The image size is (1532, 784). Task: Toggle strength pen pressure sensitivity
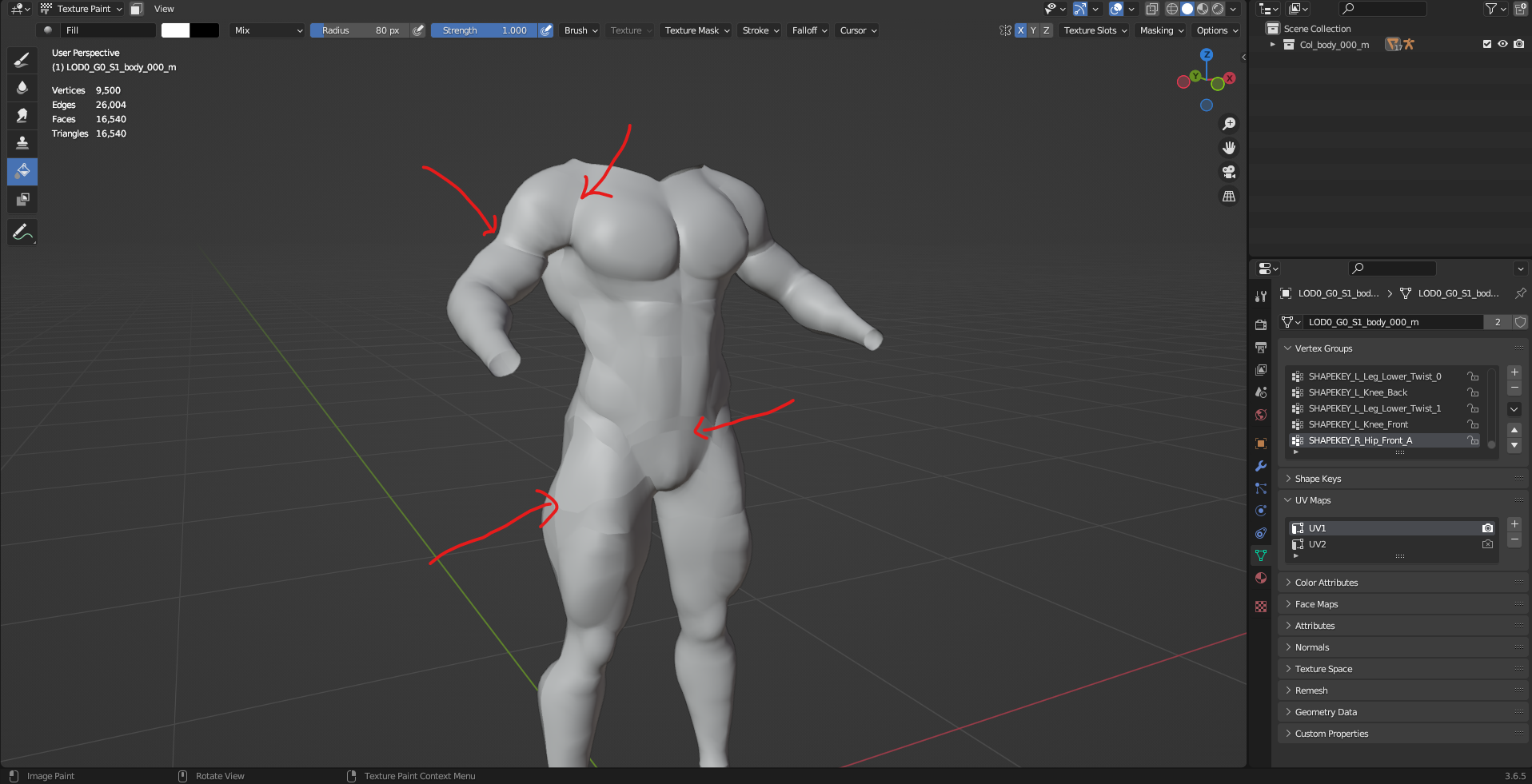click(x=546, y=30)
